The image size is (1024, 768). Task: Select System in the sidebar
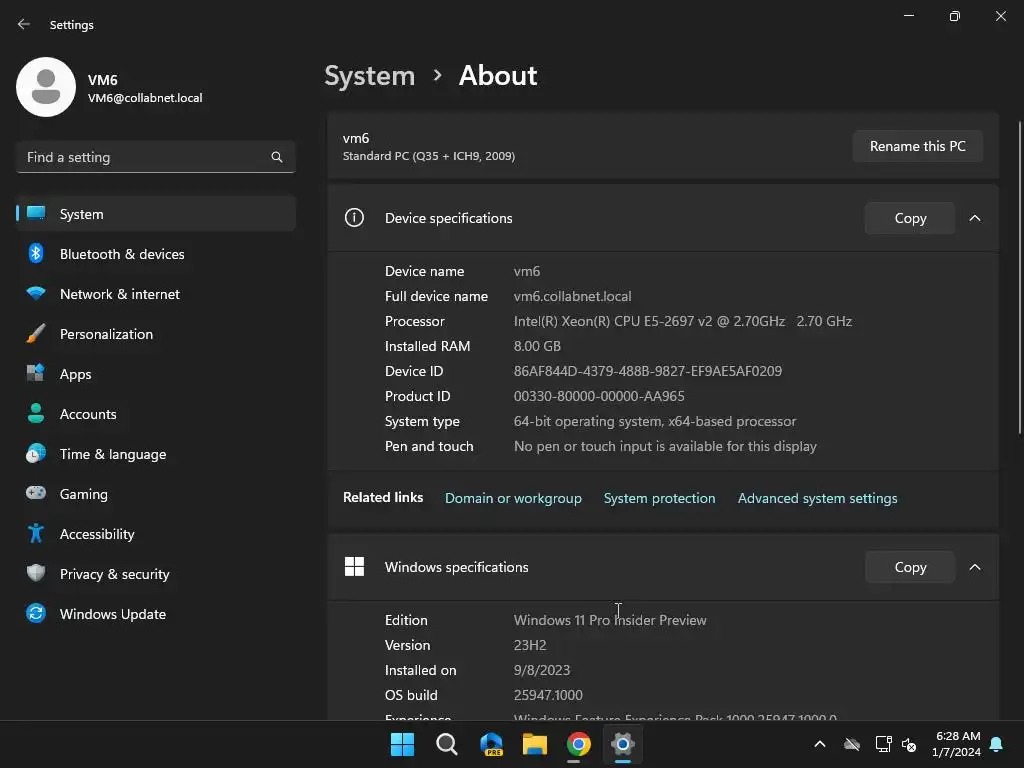coord(156,214)
